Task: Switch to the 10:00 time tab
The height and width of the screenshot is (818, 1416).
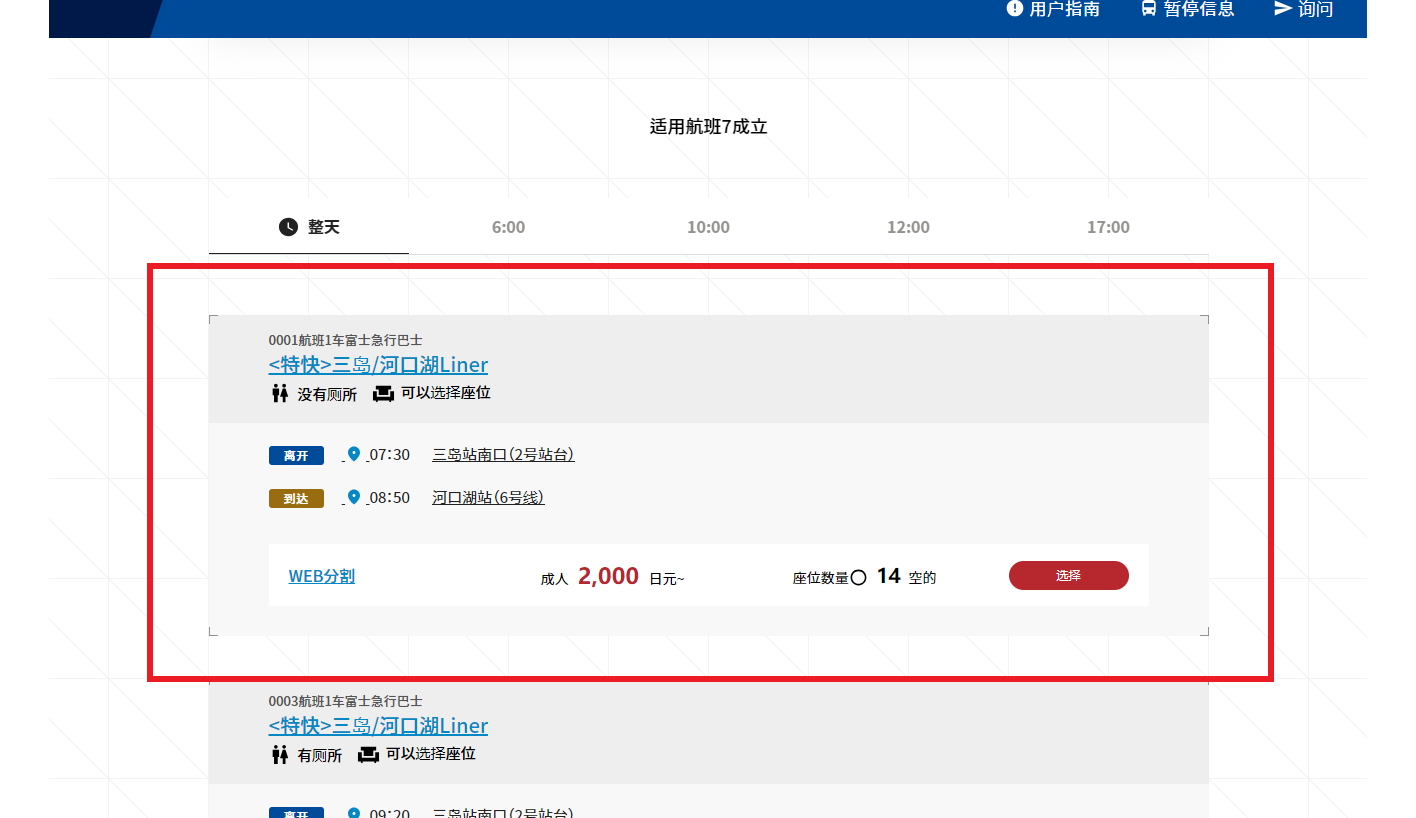Action: point(708,227)
